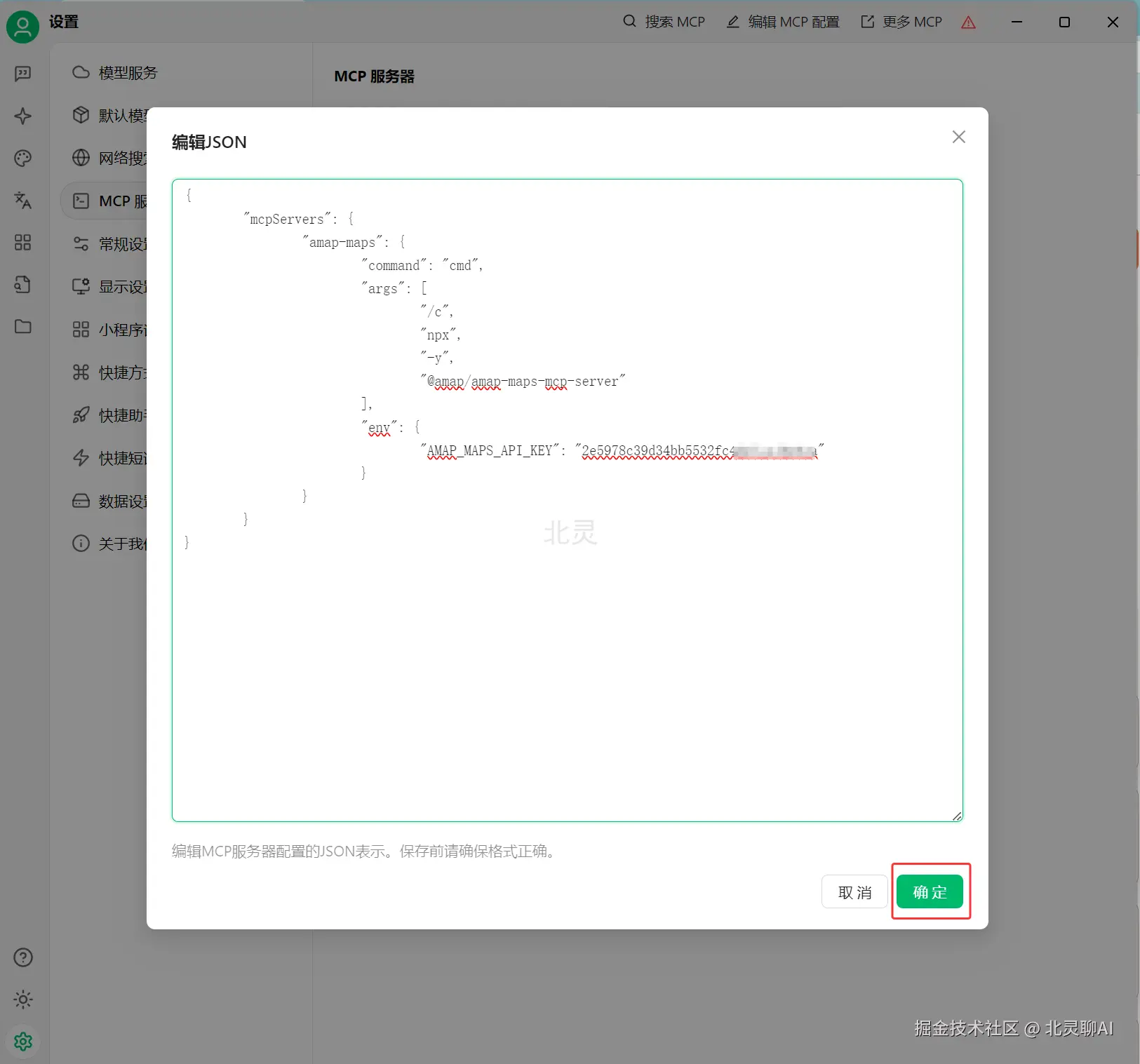Click the 搜索 MCP magnifier button
The image size is (1140, 1064).
point(664,22)
